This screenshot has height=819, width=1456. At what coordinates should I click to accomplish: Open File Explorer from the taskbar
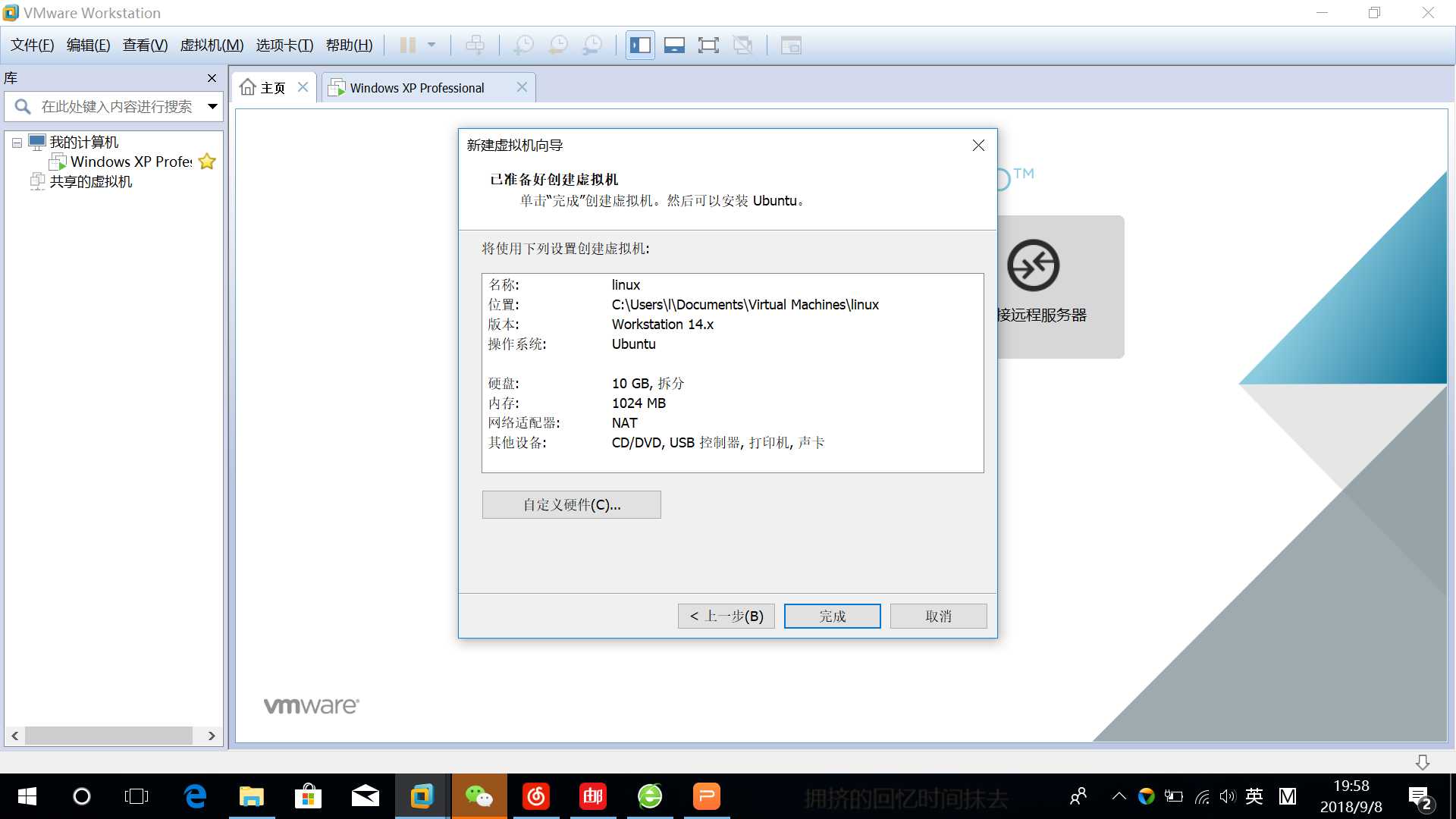point(252,796)
